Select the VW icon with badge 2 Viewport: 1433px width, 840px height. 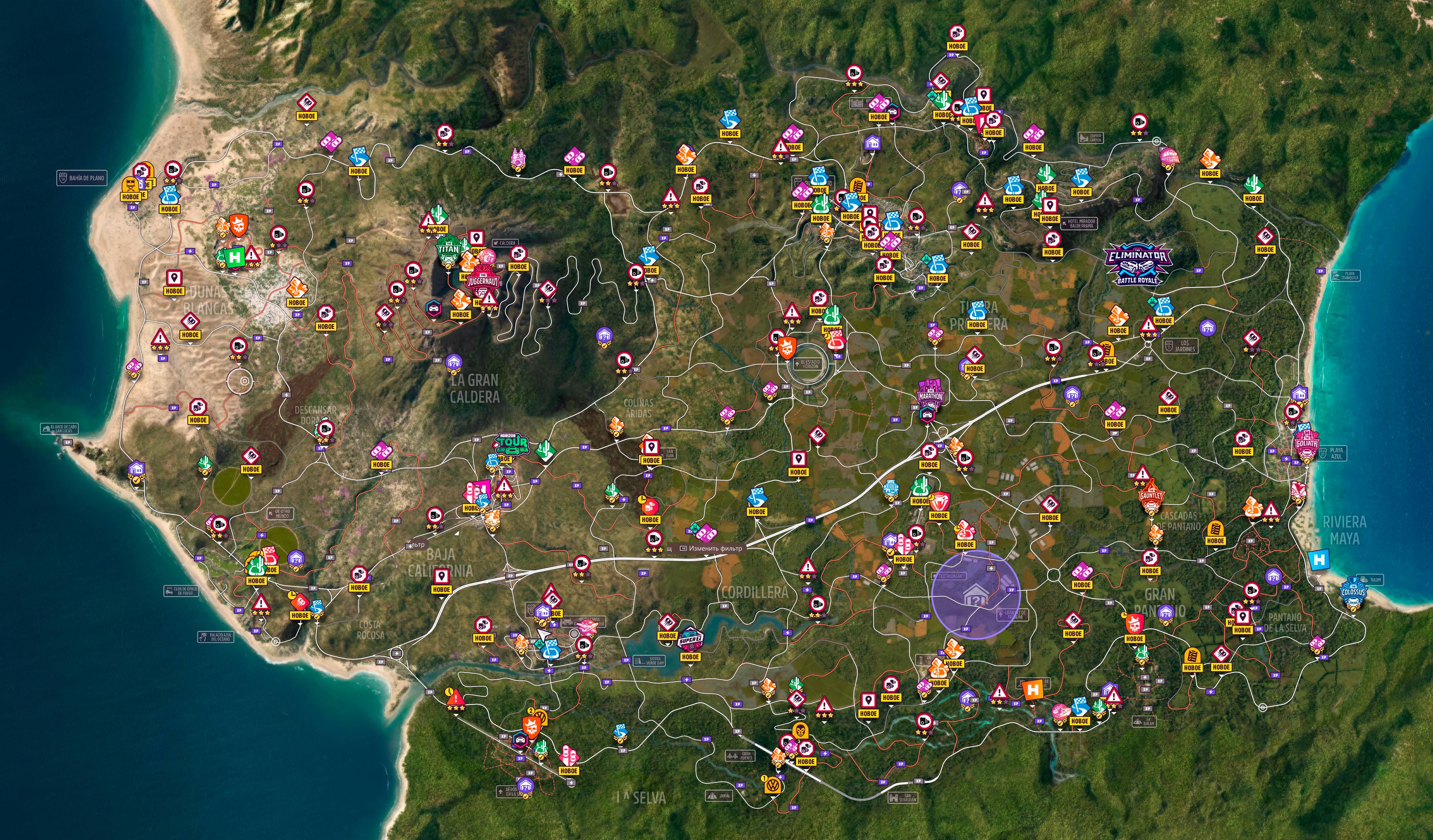540,717
